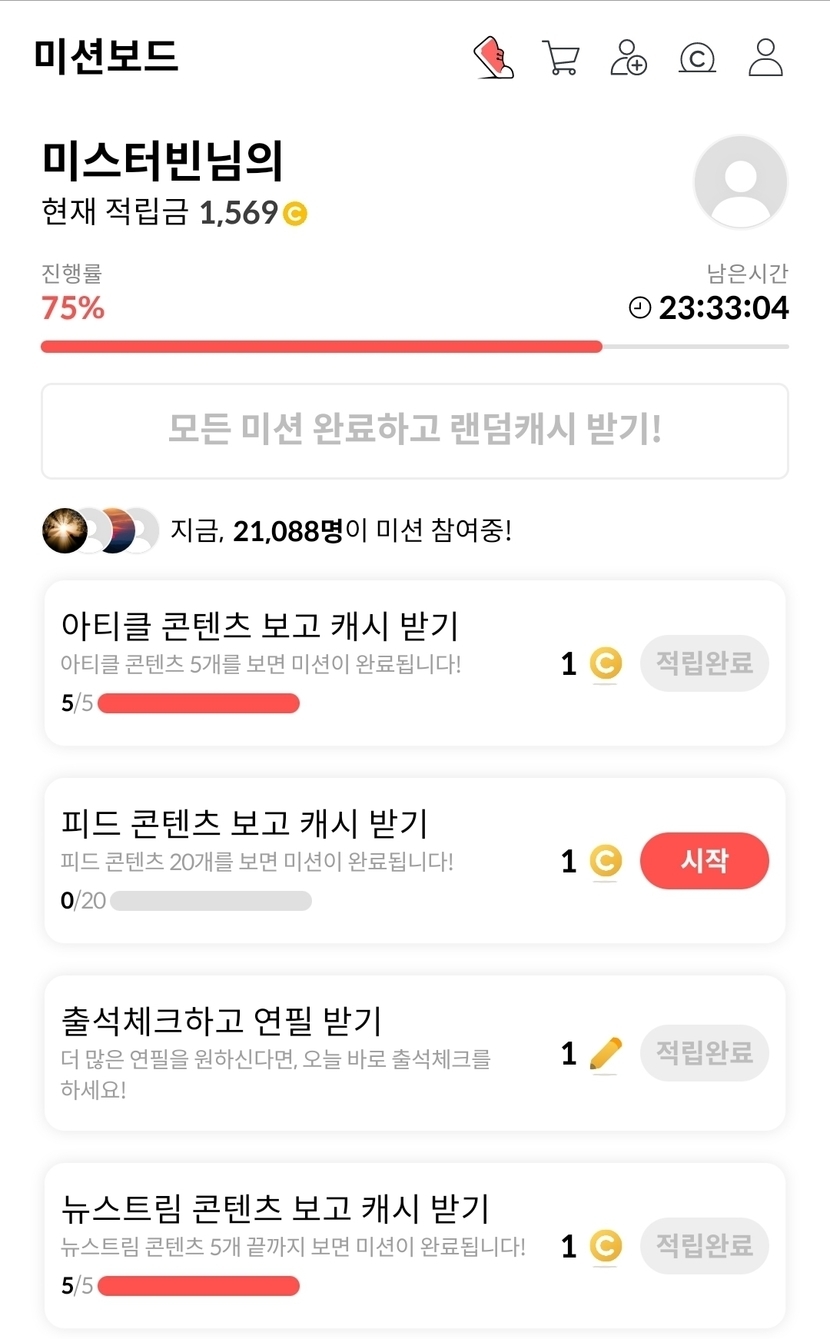Image resolution: width=830 pixels, height=1339 pixels.
Task: Tap the pencil reward icon
Action: tap(605, 1053)
